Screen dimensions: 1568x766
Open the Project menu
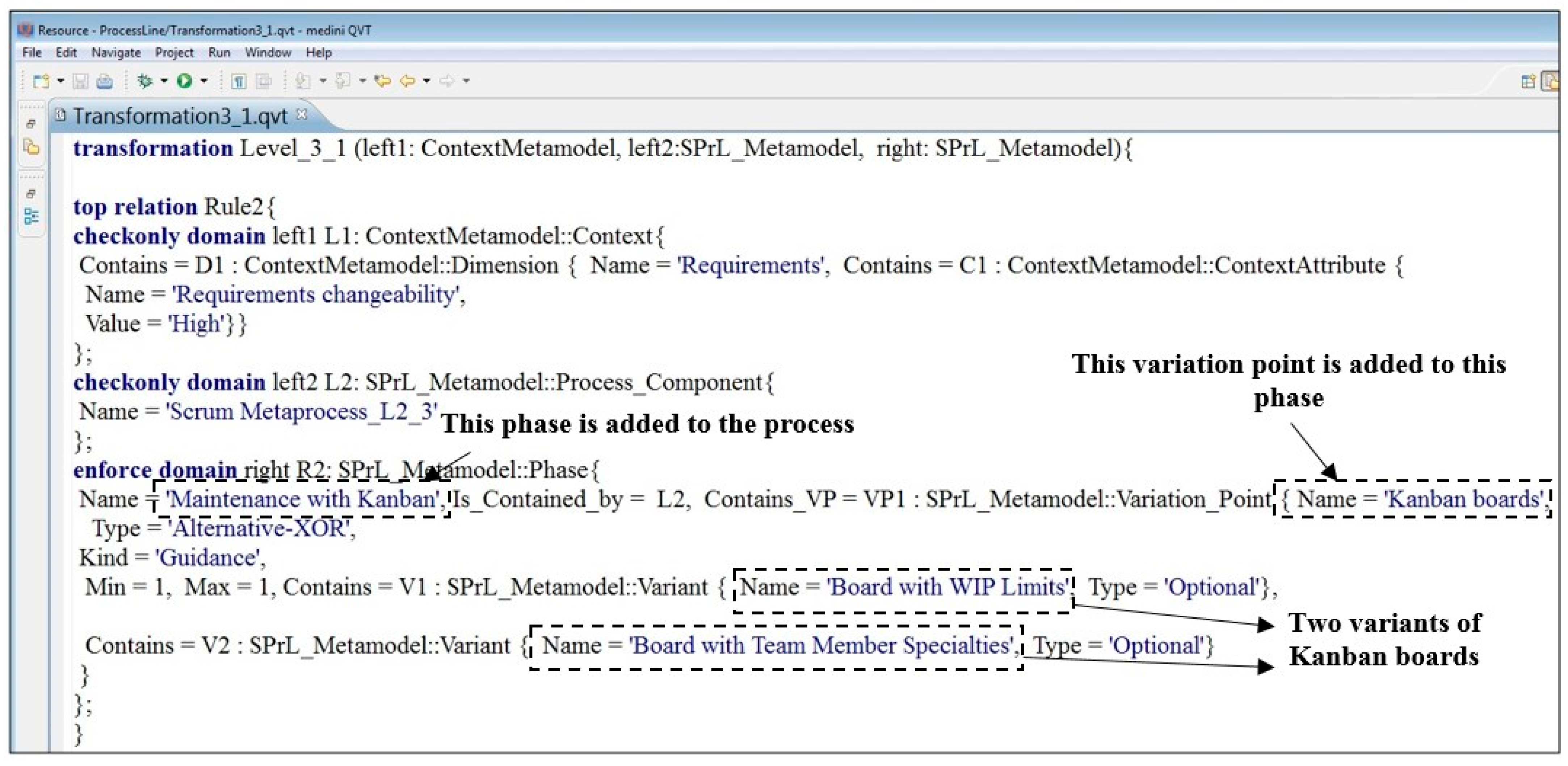[x=174, y=53]
